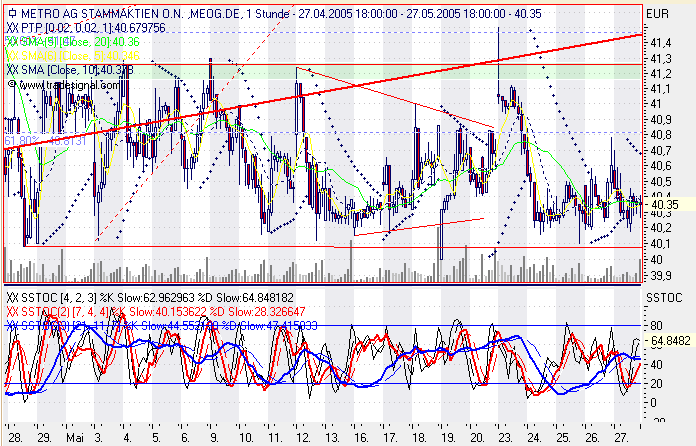This screenshot has width=696, height=446.
Task: Click the EUR currency label on price axis
Action: (x=657, y=14)
